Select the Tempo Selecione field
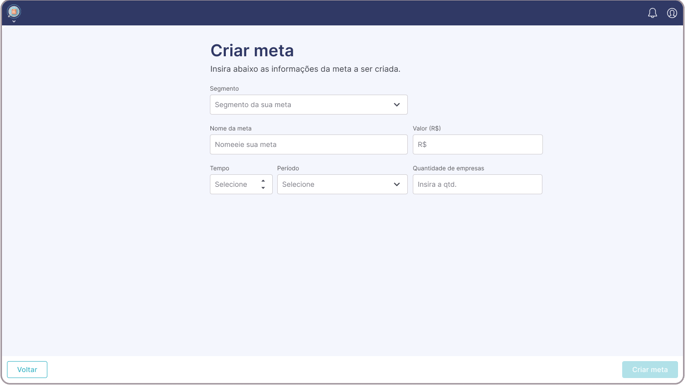685x386 pixels. click(241, 184)
